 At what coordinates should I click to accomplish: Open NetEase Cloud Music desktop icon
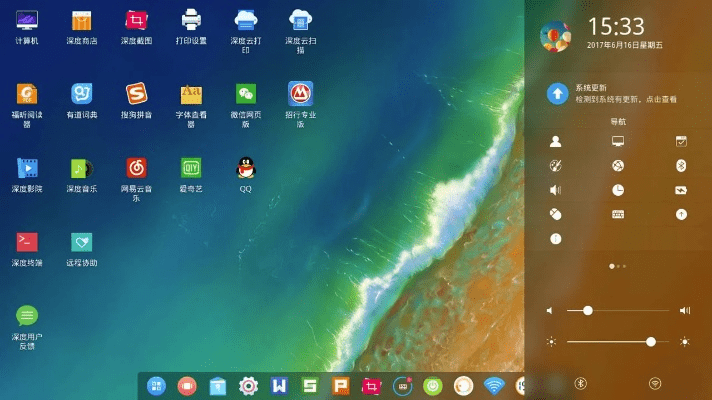[x=137, y=167]
